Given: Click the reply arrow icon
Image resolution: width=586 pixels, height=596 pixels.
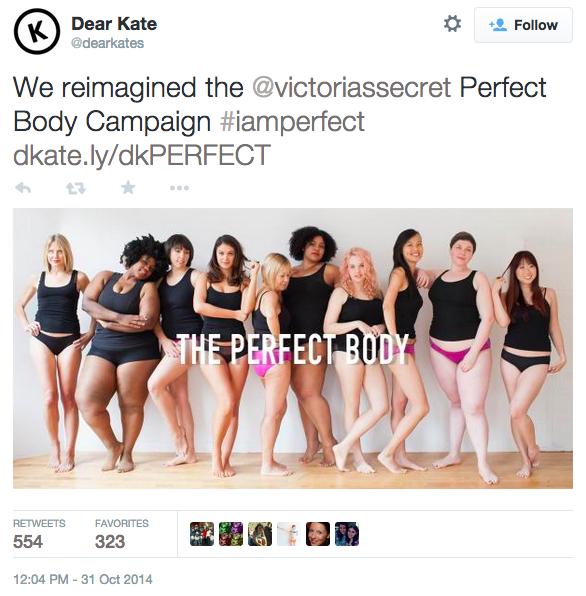Looking at the screenshot, I should click(23, 188).
